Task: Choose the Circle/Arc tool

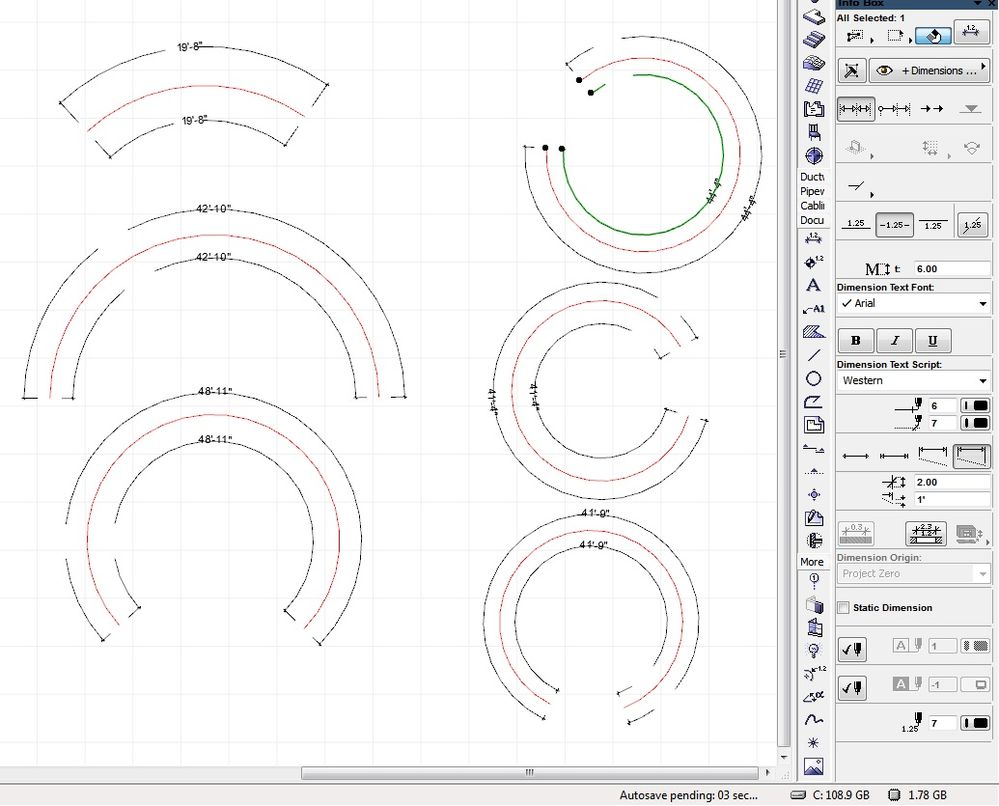Action: pos(813,379)
